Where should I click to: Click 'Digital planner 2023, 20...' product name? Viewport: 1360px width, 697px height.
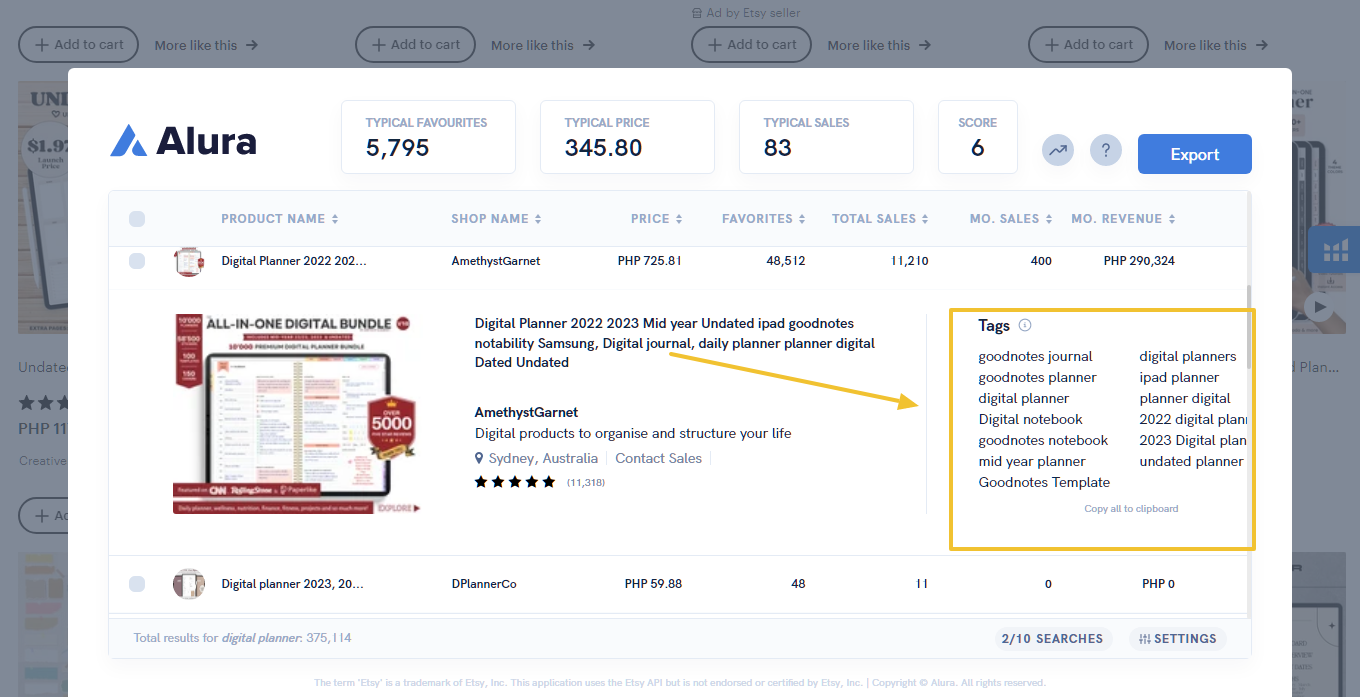[x=292, y=584]
